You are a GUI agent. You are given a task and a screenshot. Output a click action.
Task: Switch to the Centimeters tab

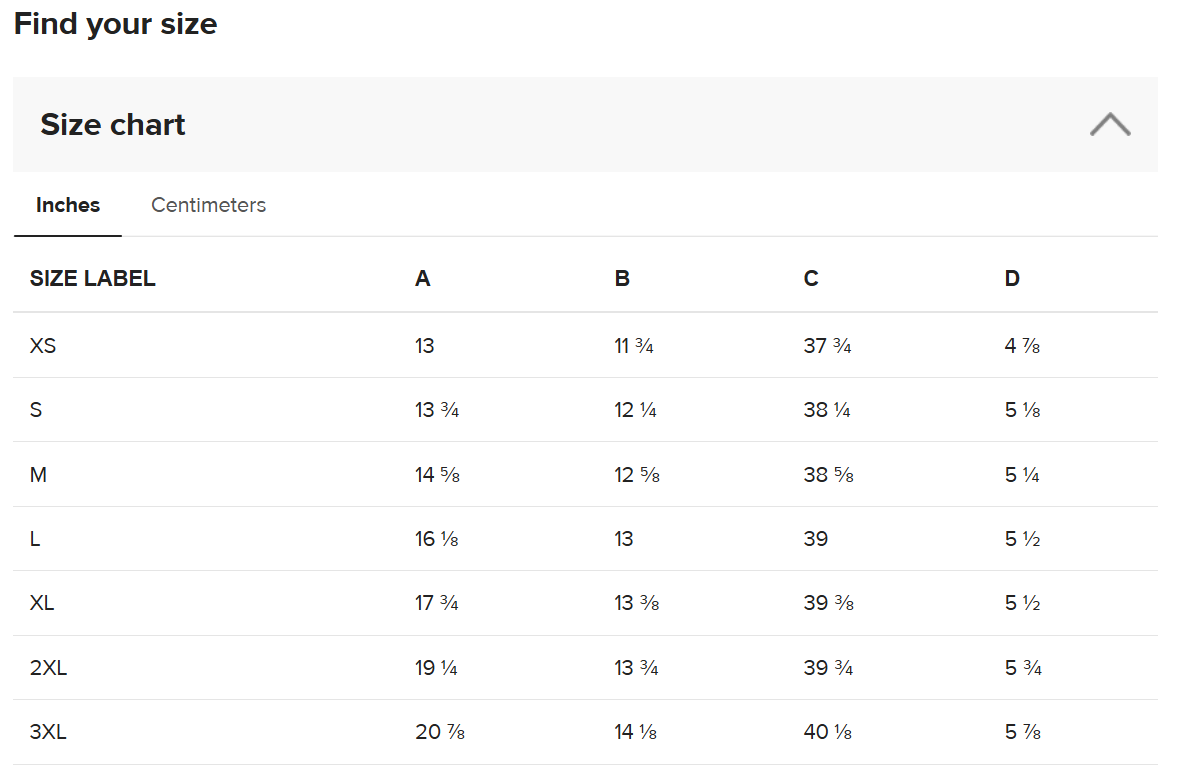tap(208, 205)
